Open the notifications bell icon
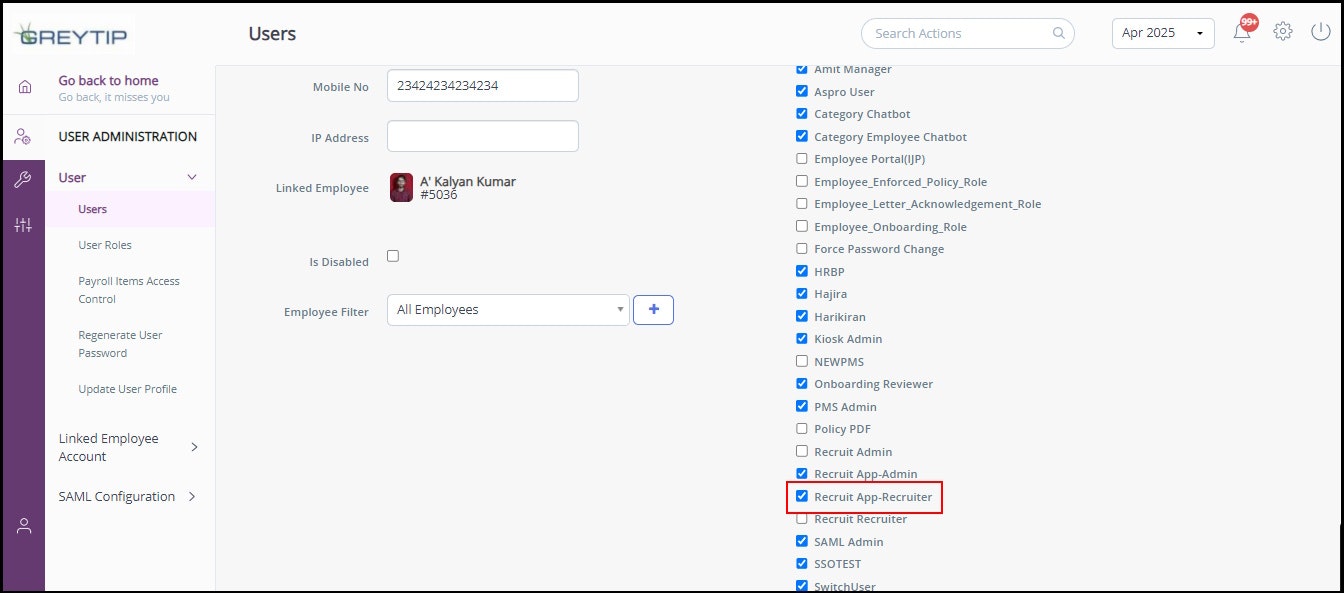Screen dimensions: 1344x593 click(x=1242, y=32)
